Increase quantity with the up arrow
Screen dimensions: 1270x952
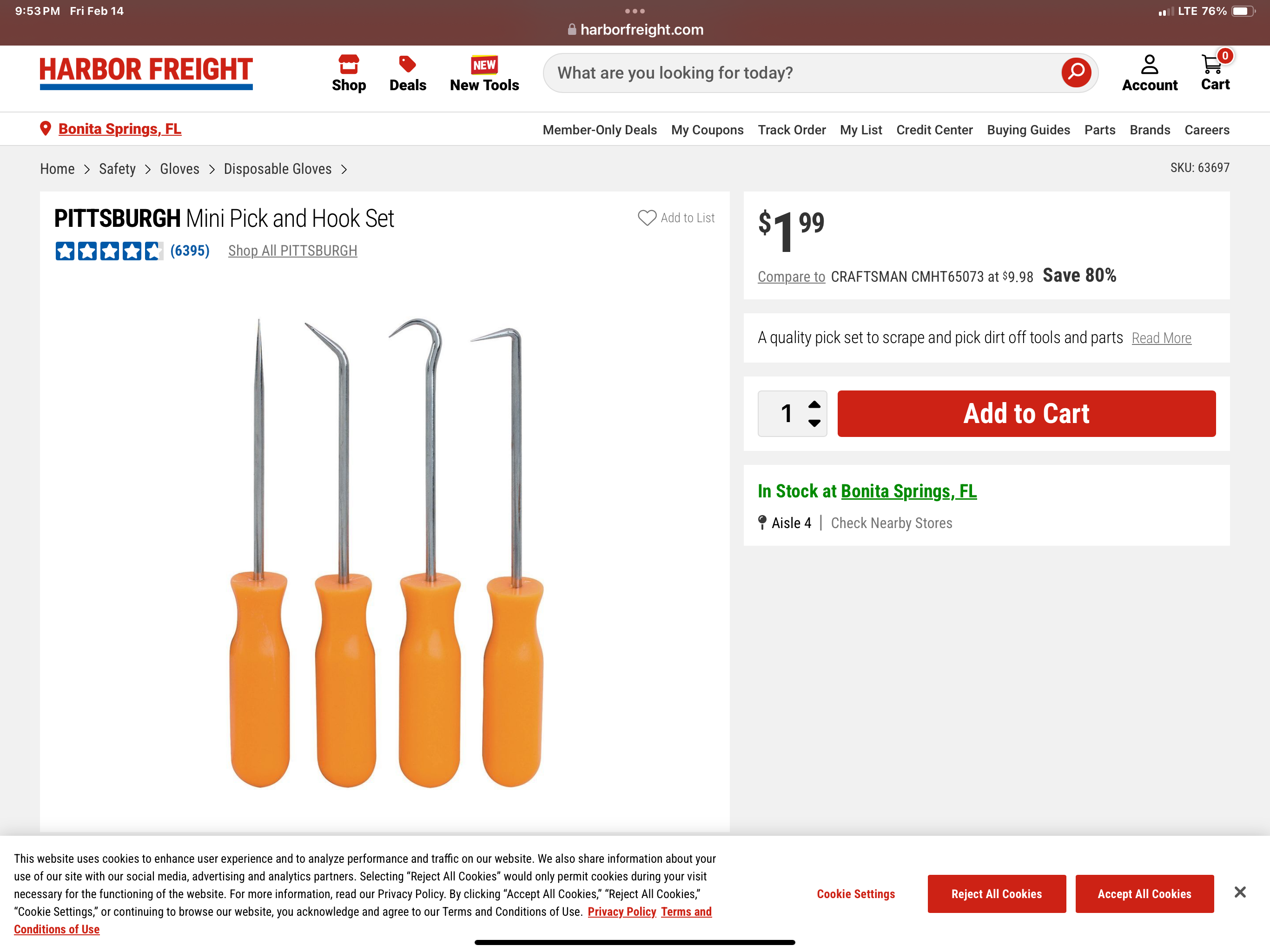coord(814,404)
